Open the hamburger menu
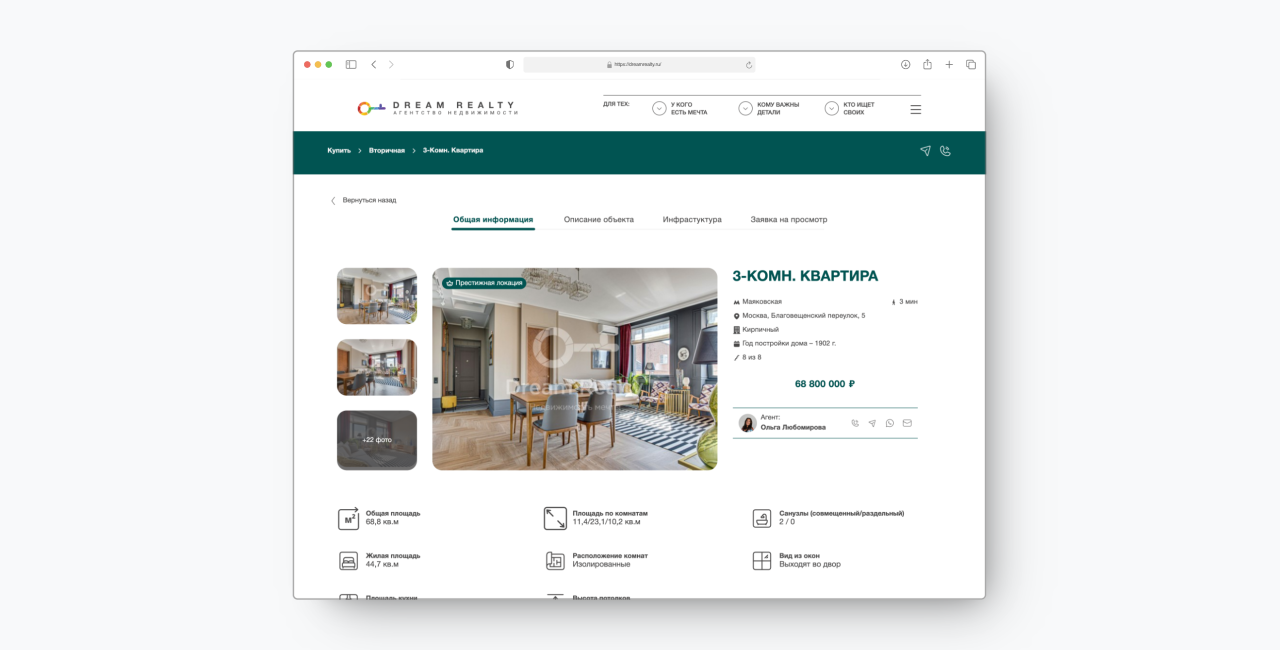The height and width of the screenshot is (650, 1280). [916, 109]
